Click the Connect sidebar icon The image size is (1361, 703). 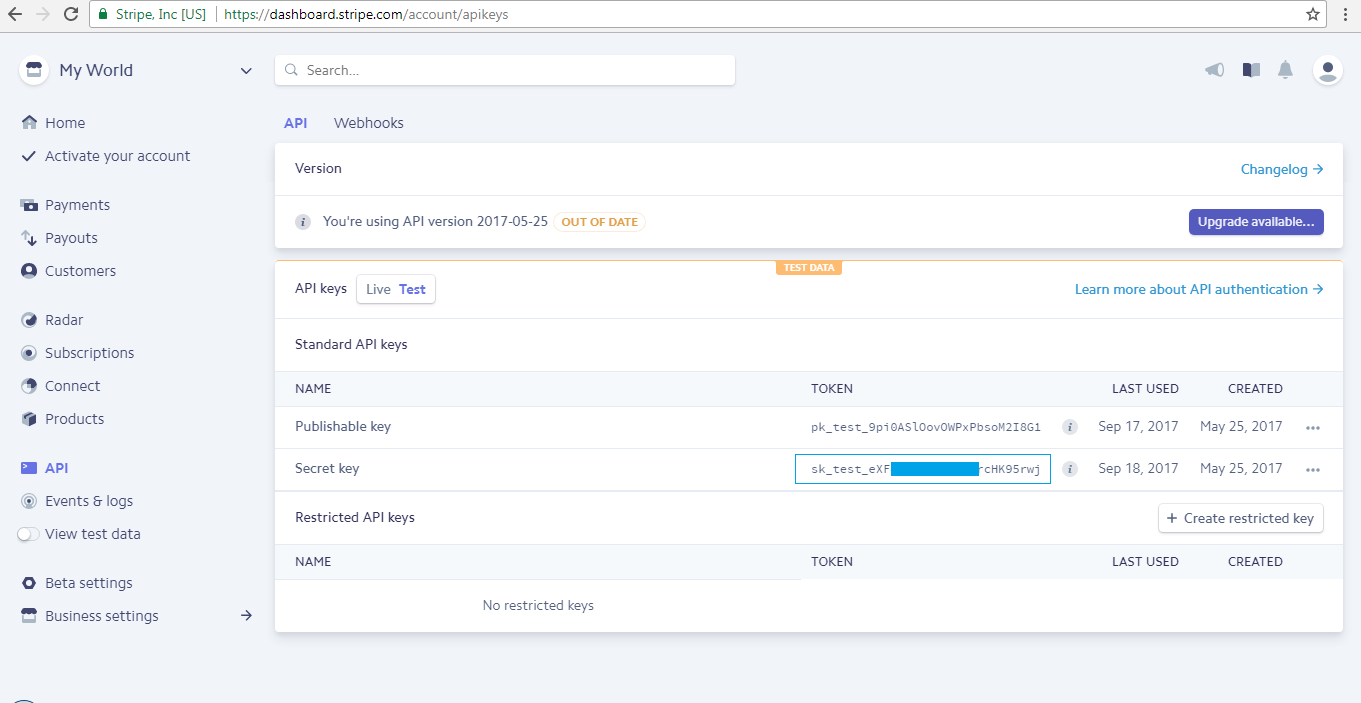(29, 386)
